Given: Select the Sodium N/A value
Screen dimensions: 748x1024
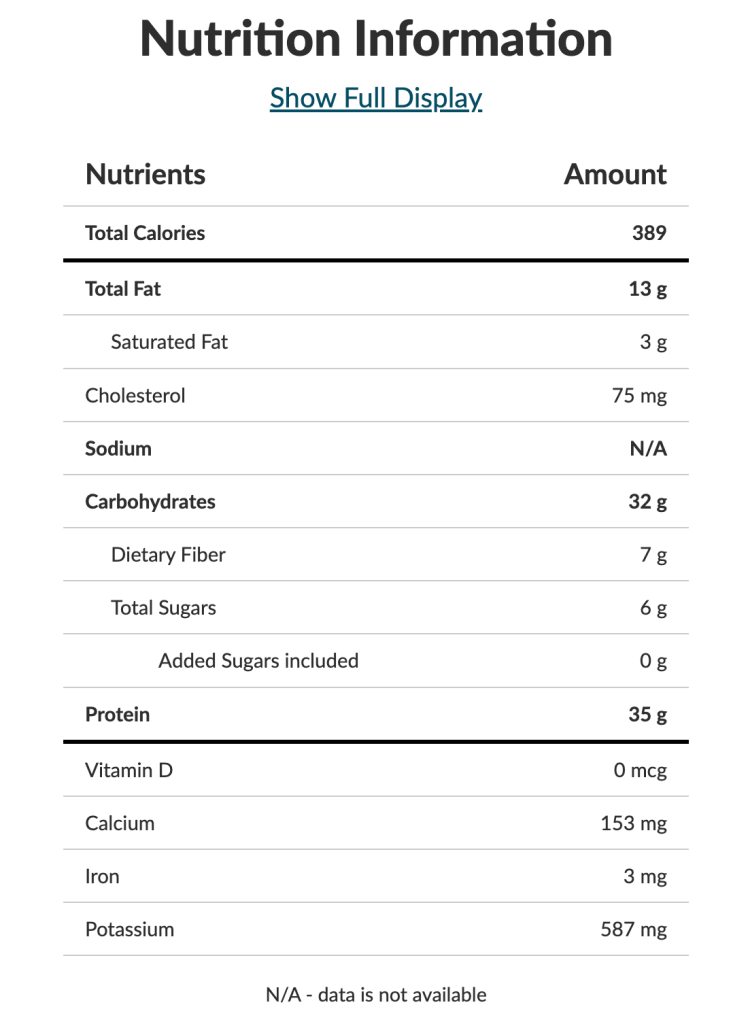Looking at the screenshot, I should [x=648, y=449].
